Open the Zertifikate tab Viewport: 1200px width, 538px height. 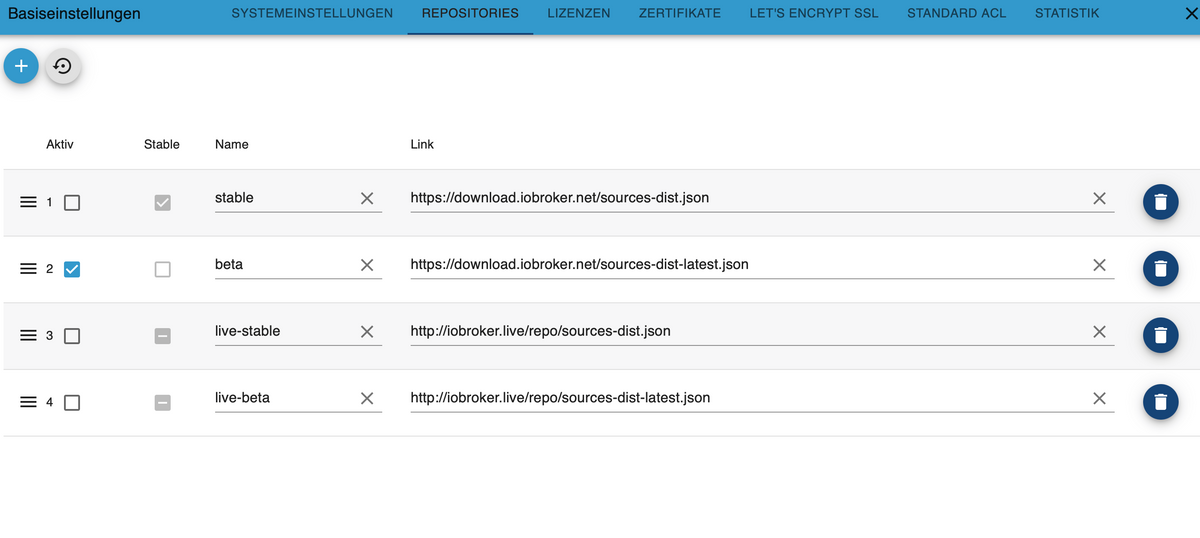pos(680,14)
